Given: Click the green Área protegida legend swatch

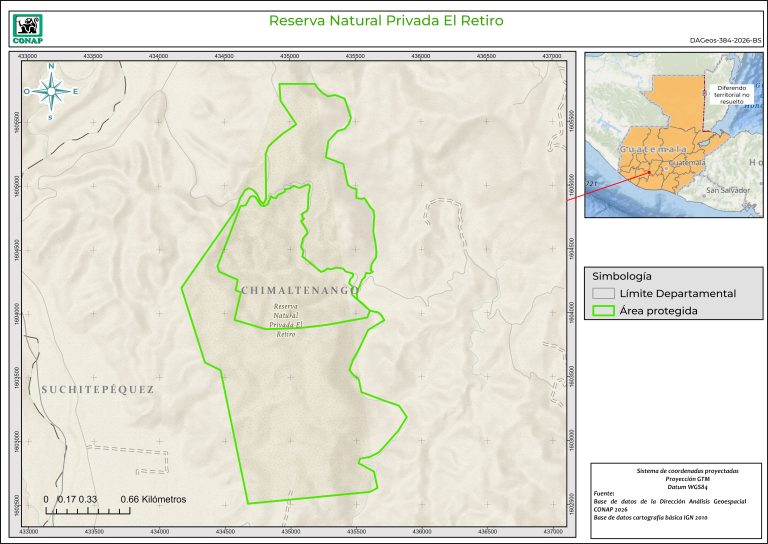Looking at the screenshot, I should click(x=603, y=311).
